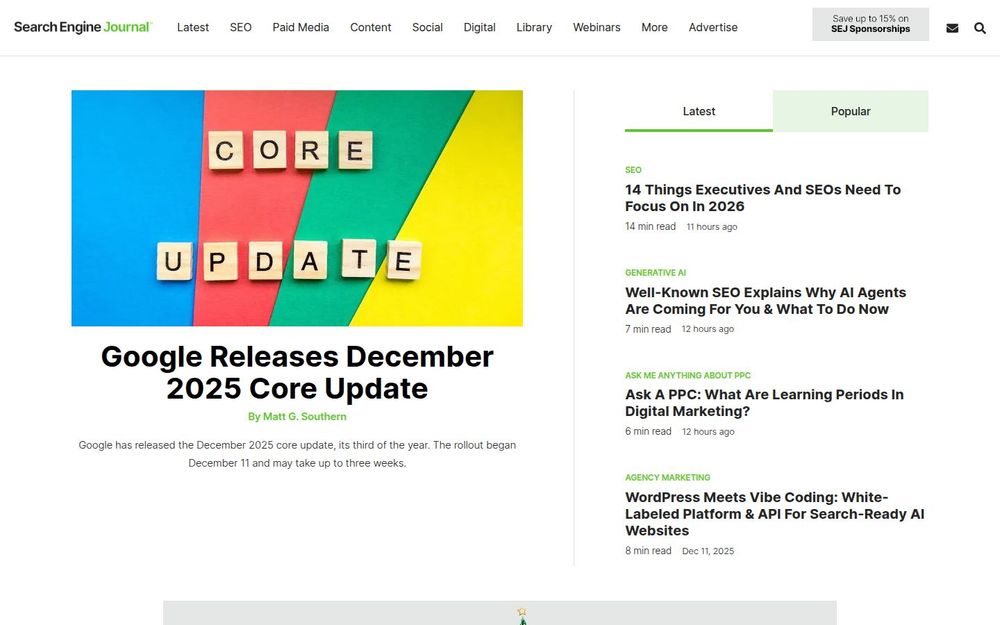Open the Core Update featured image
Screen dimensions: 1000x625
(297, 208)
